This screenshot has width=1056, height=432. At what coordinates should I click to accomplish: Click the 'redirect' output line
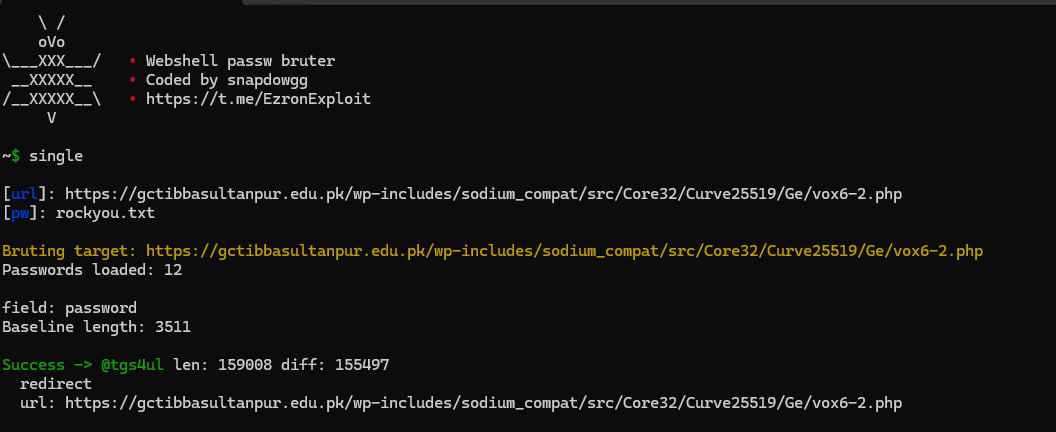coord(56,384)
